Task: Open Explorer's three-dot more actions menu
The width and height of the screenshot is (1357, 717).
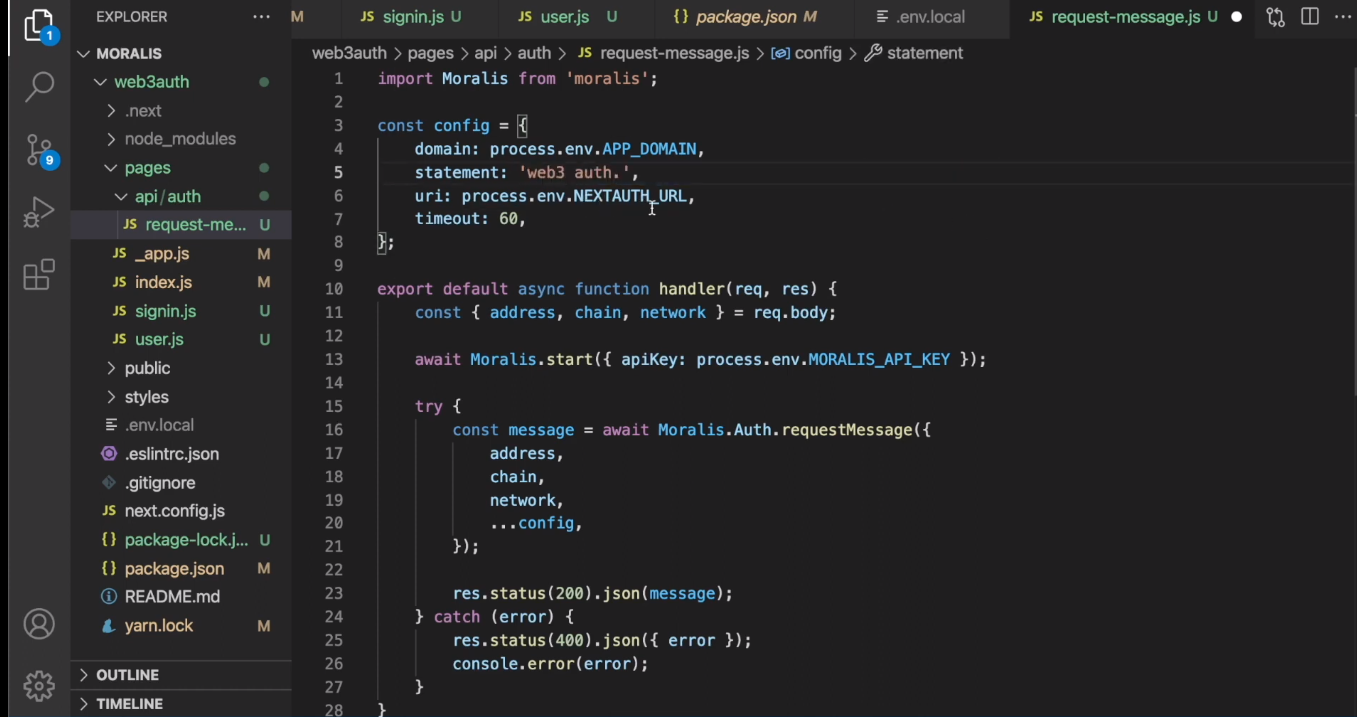Action: [x=261, y=17]
